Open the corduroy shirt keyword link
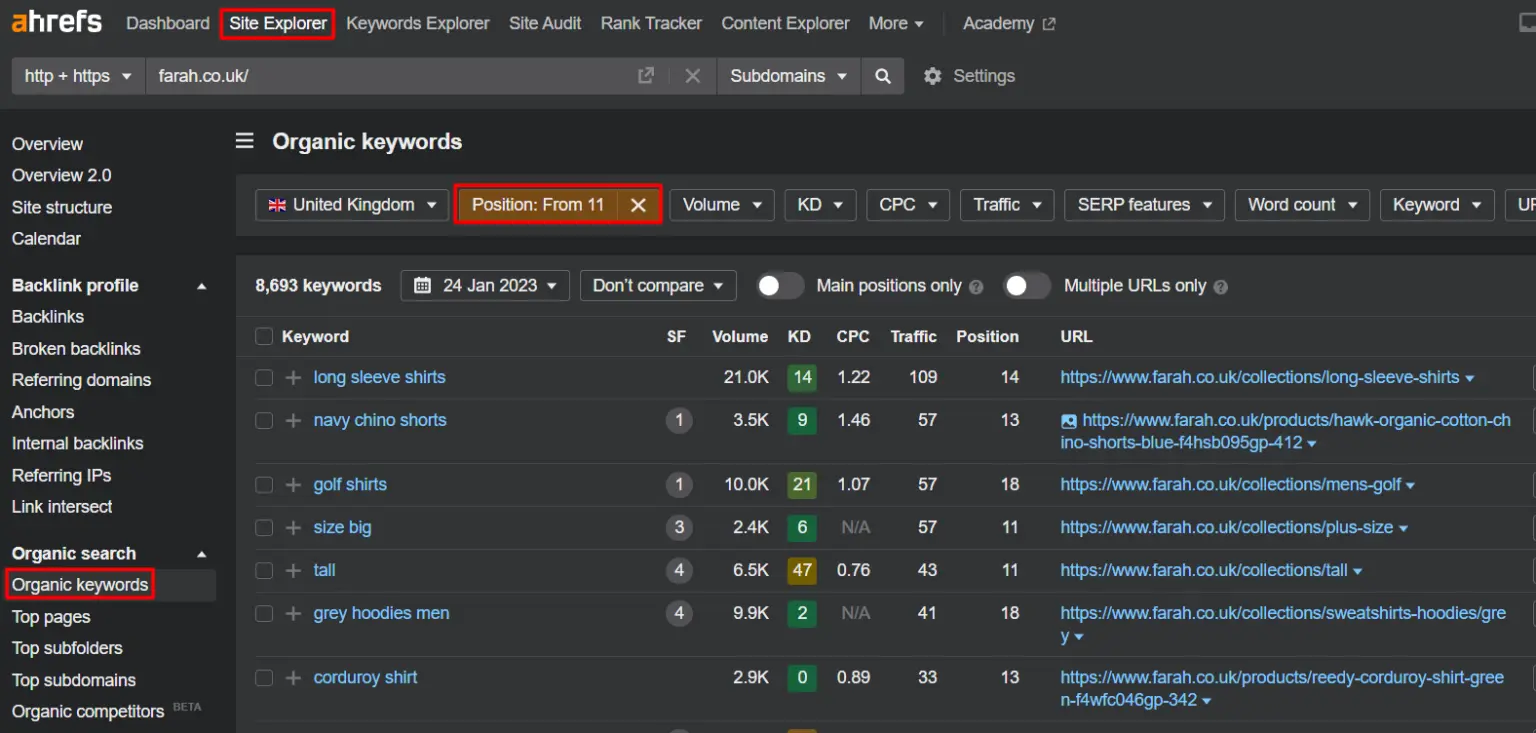 tap(366, 678)
